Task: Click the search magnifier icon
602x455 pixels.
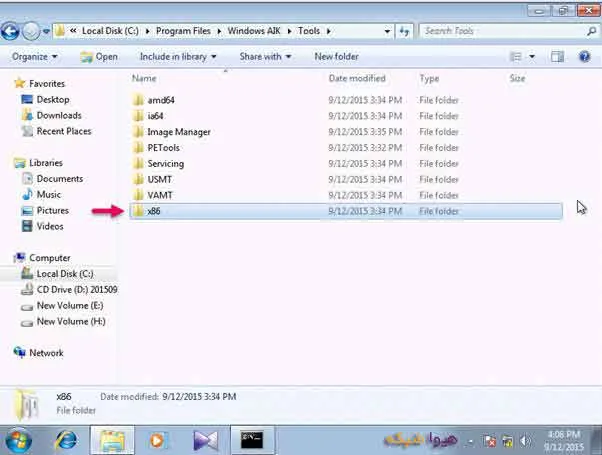Action: click(591, 31)
